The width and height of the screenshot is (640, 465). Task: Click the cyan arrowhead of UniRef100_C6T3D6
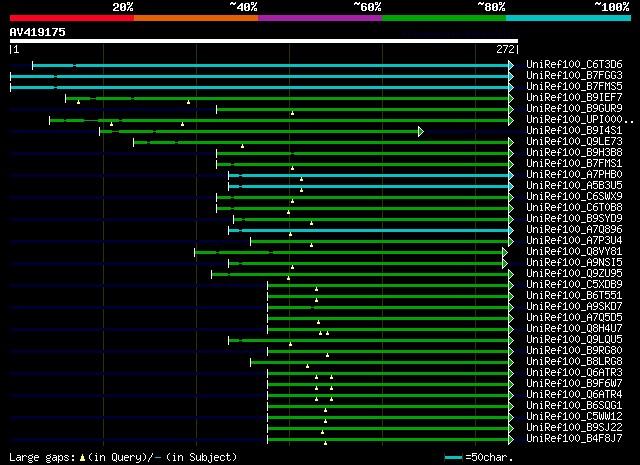pyautogui.click(x=511, y=65)
